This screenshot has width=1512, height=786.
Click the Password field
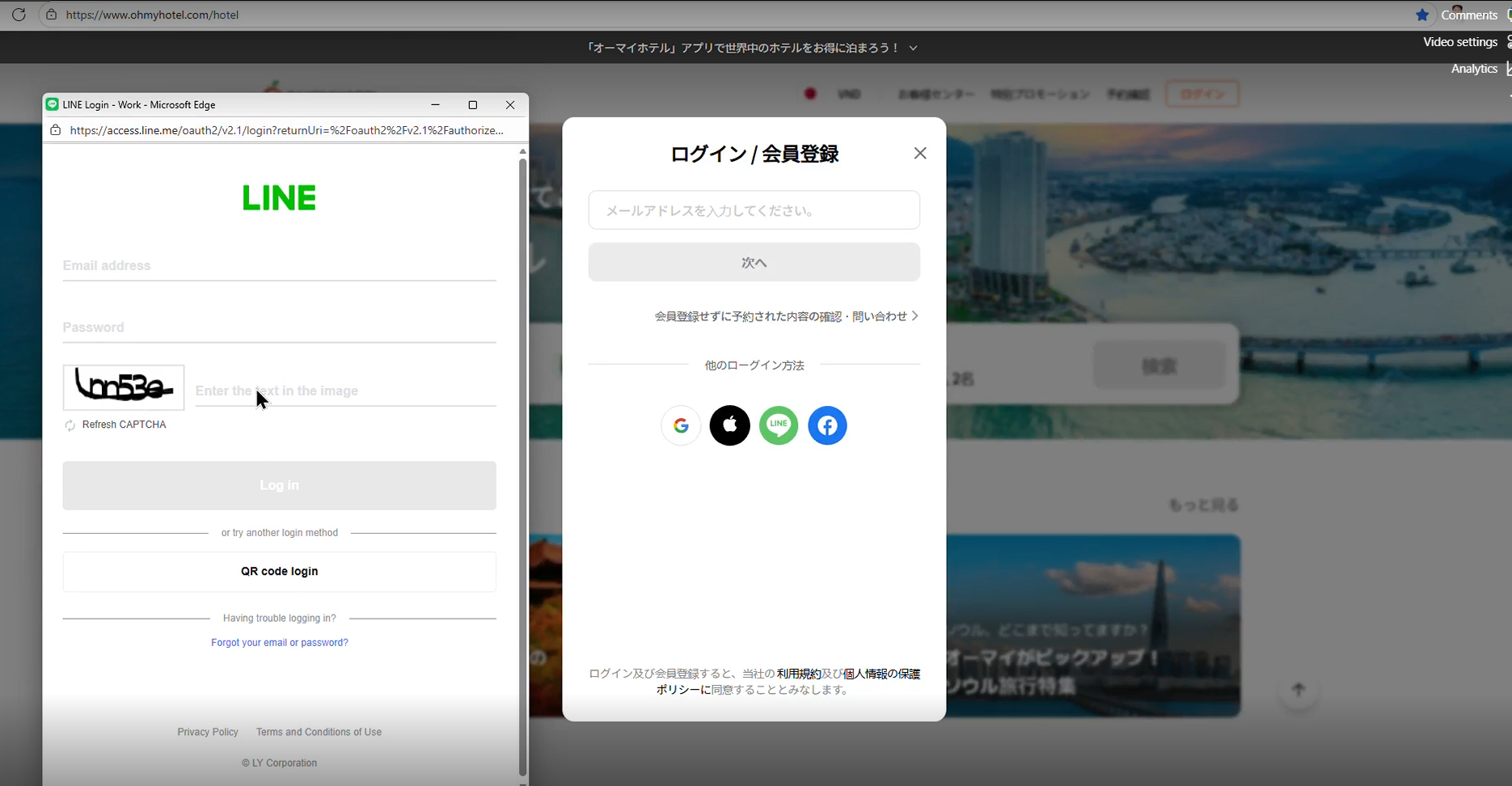[279, 327]
